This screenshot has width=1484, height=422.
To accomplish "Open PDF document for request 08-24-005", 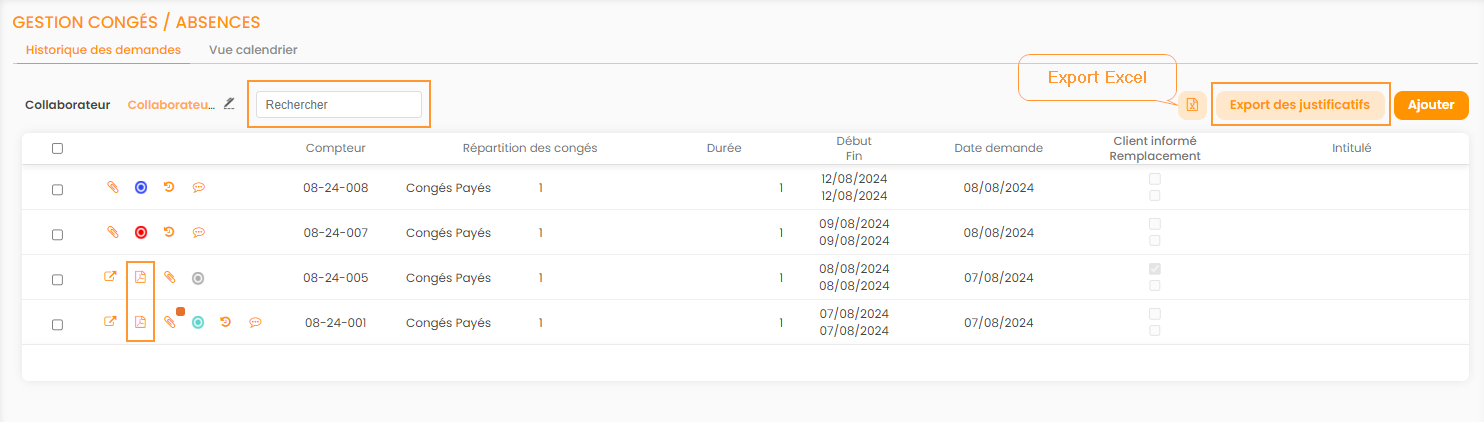I will [x=140, y=278].
